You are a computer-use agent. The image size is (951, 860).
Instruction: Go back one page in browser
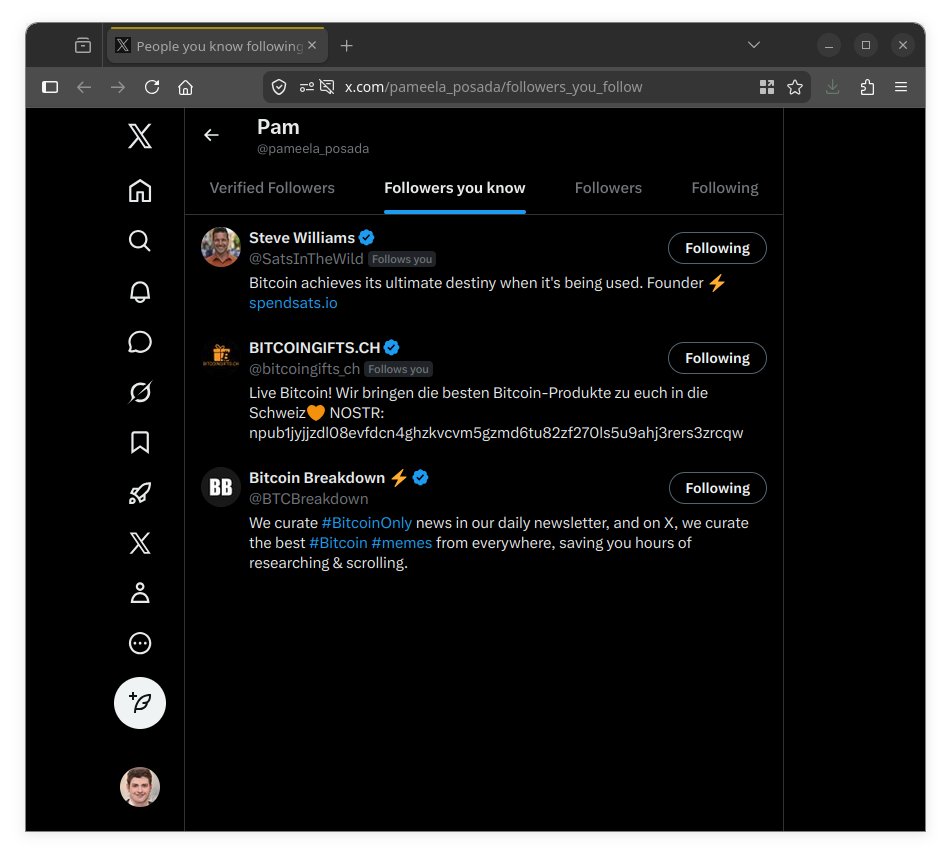pyautogui.click(x=84, y=87)
